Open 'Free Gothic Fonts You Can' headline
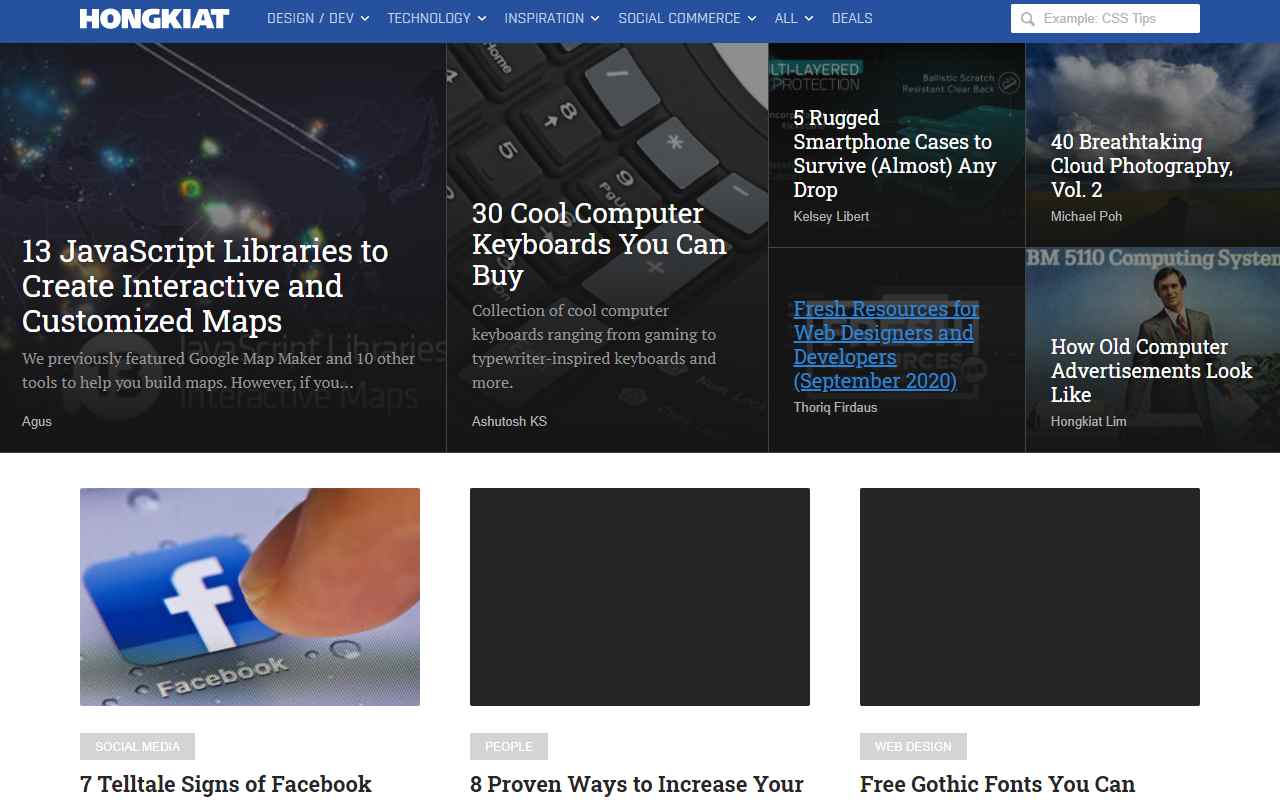1280x800 pixels. pyautogui.click(x=997, y=784)
